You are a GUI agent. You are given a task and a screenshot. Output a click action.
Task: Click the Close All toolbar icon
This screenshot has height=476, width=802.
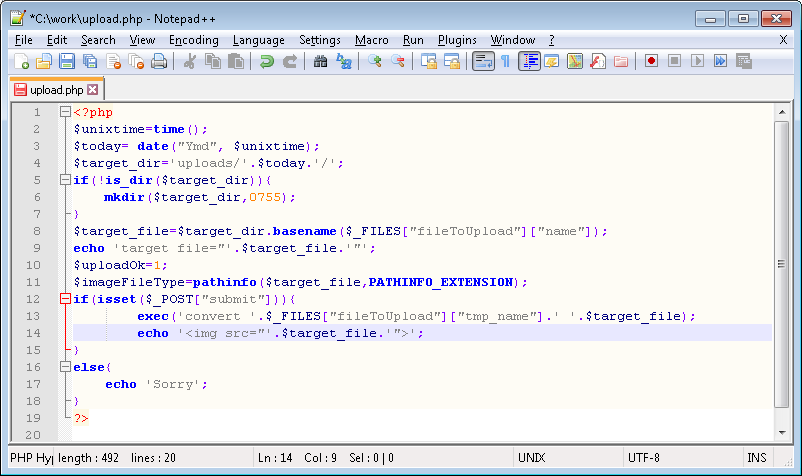[x=136, y=61]
